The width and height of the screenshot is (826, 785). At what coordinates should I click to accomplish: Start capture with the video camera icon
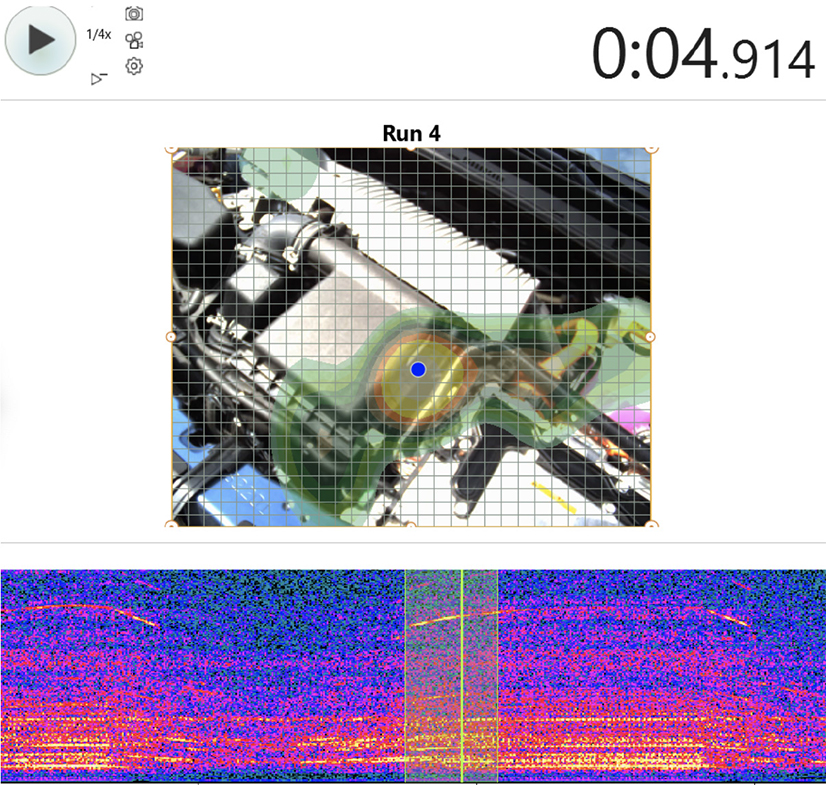(x=134, y=42)
